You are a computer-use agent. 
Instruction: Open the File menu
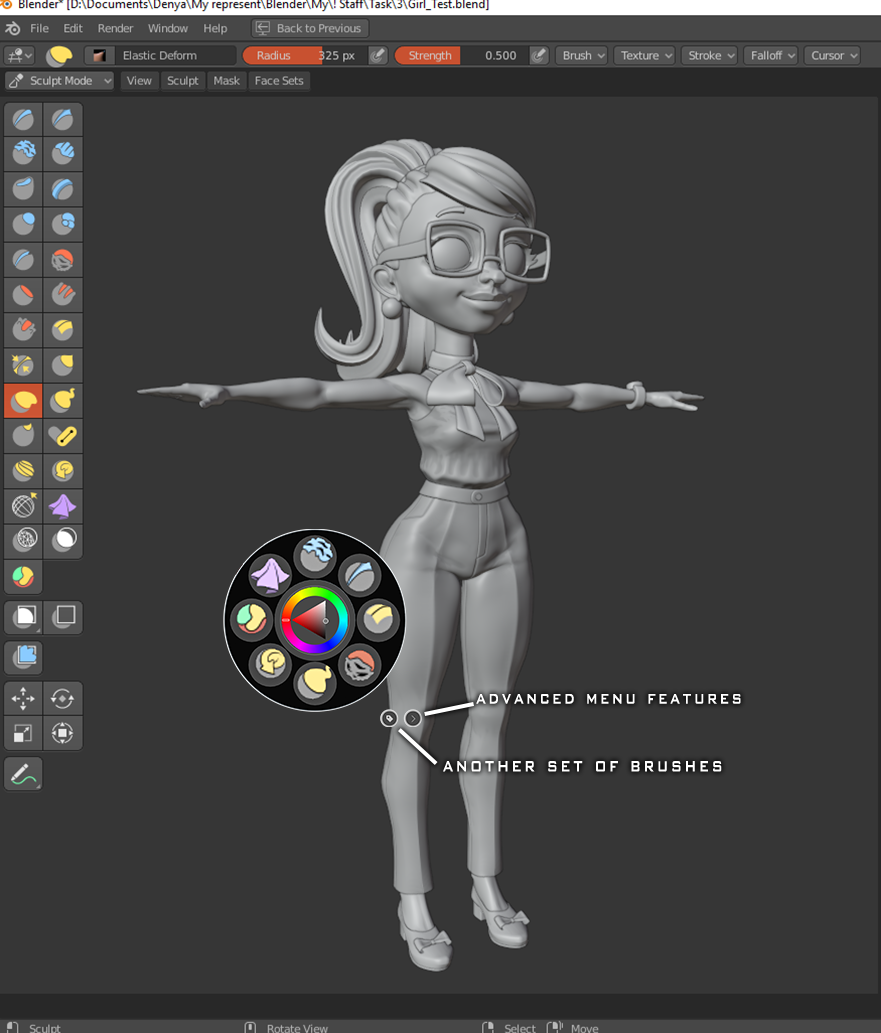(39, 28)
